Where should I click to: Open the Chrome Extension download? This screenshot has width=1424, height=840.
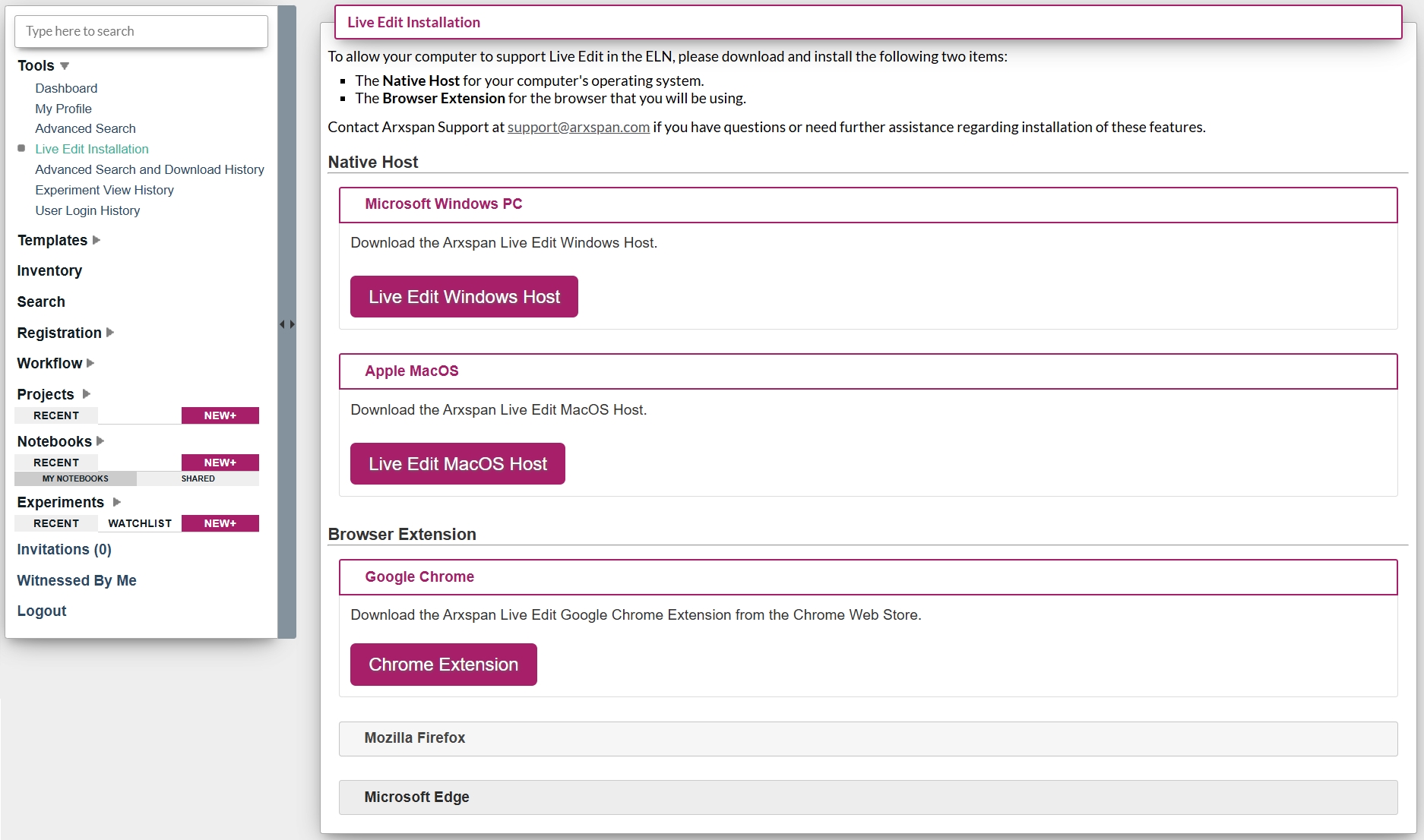pyautogui.click(x=444, y=665)
